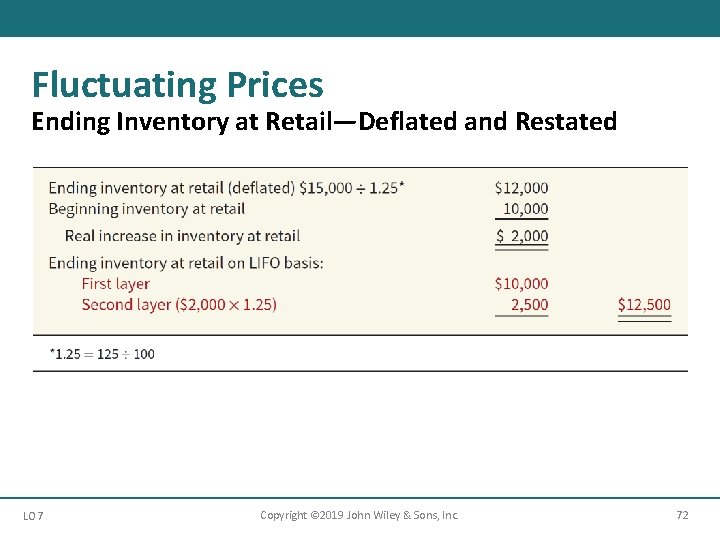This screenshot has height=540, width=720.
Task: Select Real increase in inventory at retail
Action: (182, 236)
